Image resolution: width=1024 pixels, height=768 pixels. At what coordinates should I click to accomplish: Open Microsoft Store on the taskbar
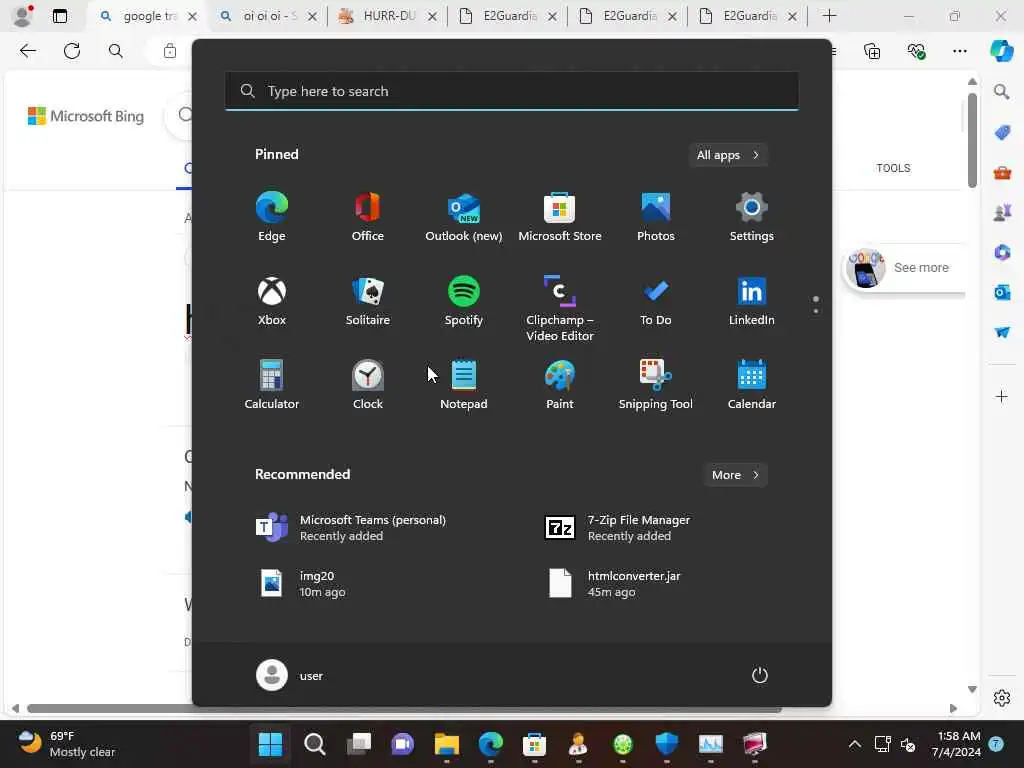click(534, 744)
